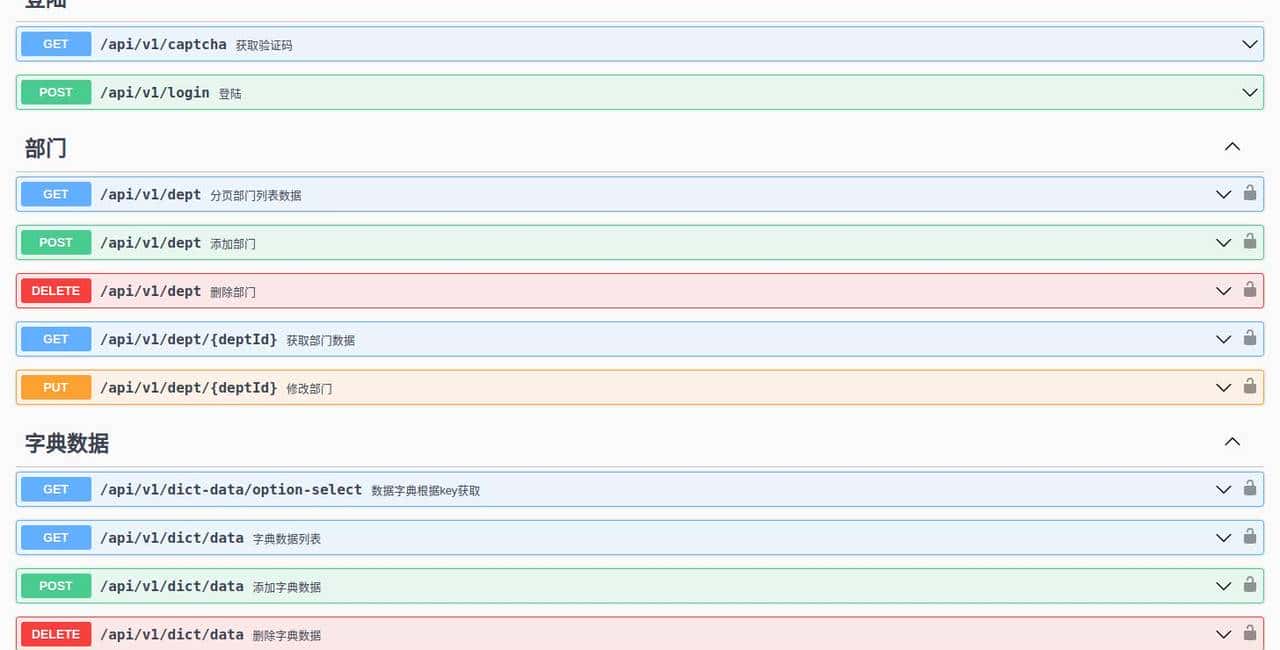The height and width of the screenshot is (650, 1280).
Task: Click lock icon on POST /api/v1/dict/data
Action: click(x=1249, y=585)
